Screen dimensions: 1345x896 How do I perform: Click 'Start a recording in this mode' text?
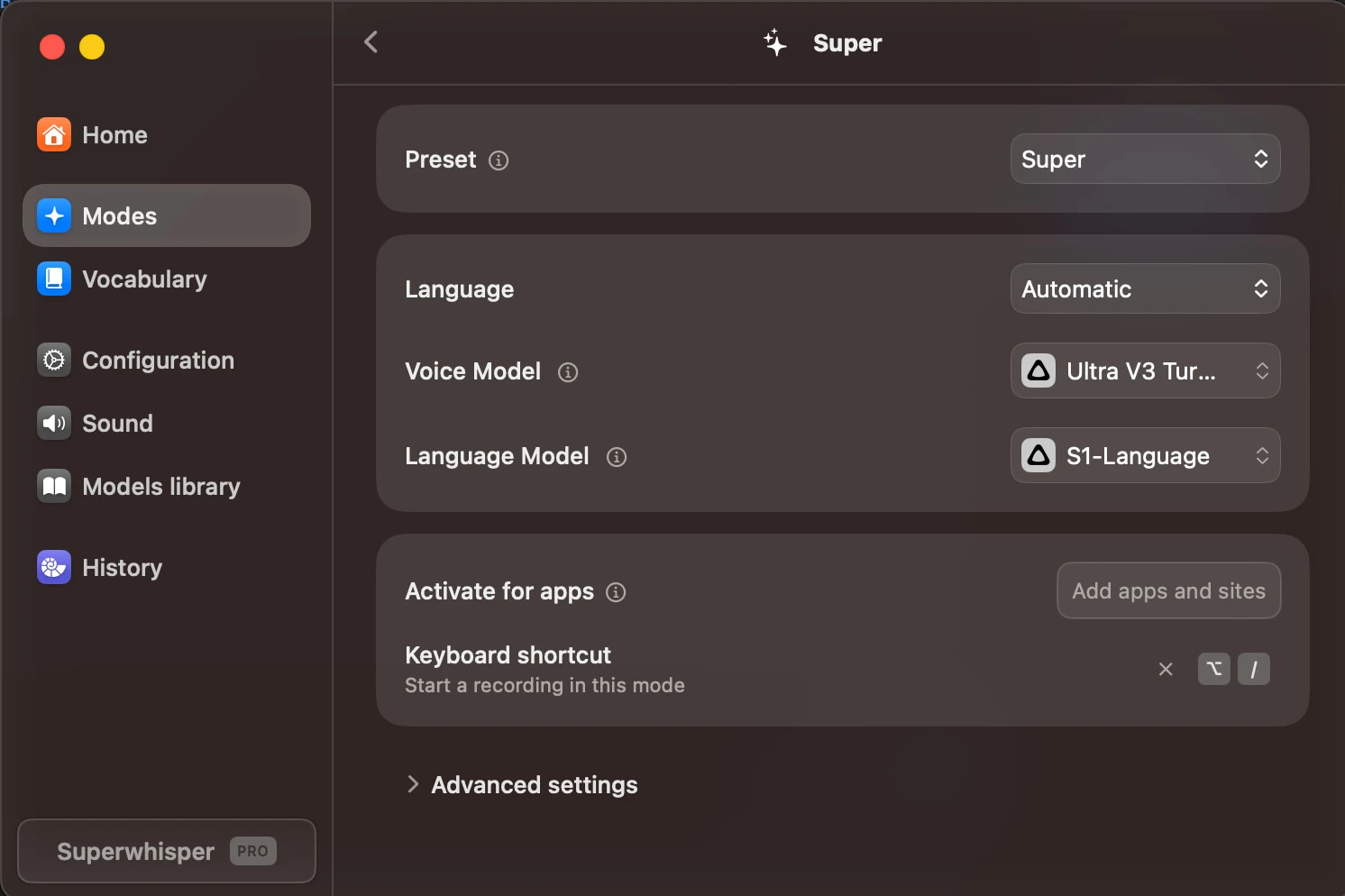click(544, 686)
